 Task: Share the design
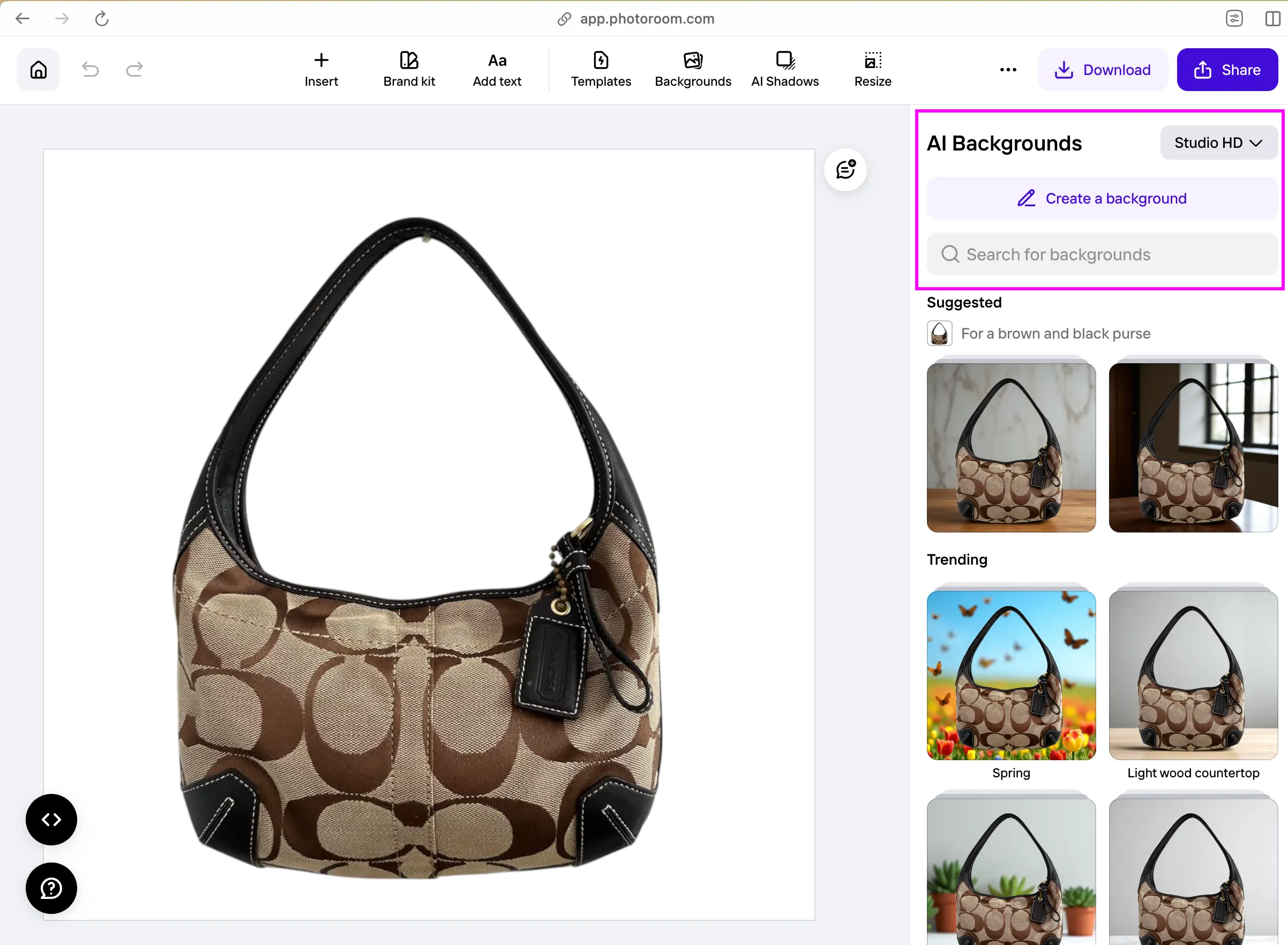1227,70
